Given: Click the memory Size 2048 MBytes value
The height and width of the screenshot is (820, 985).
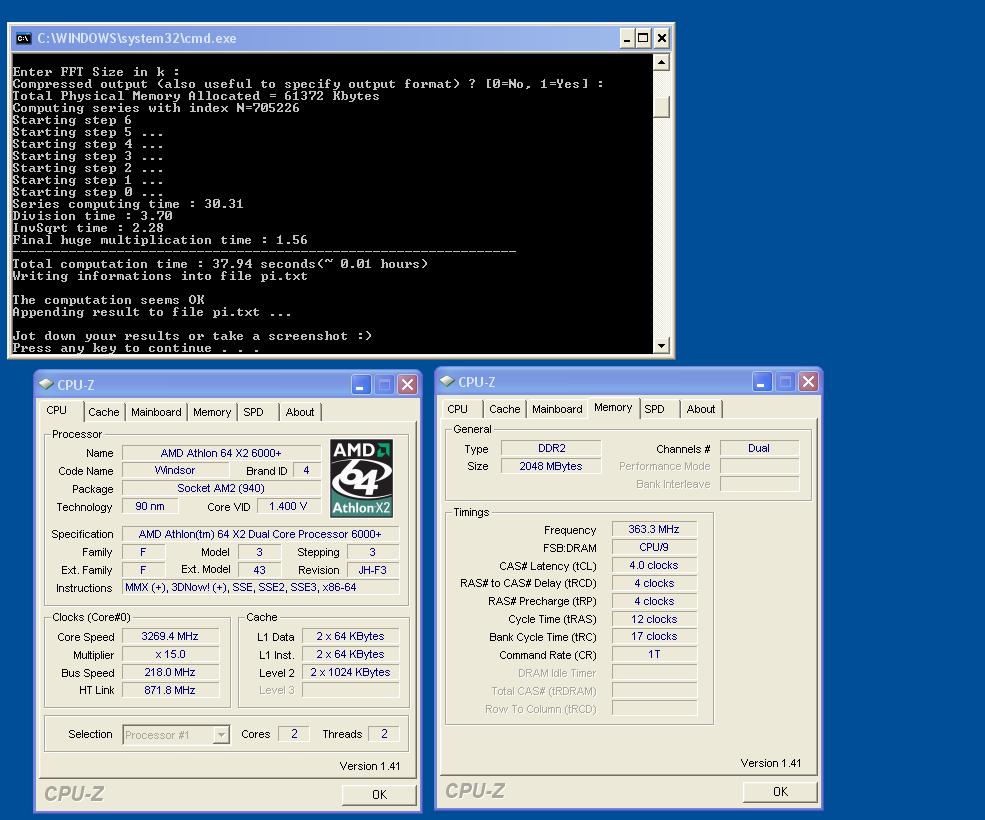Looking at the screenshot, I should click(551, 466).
